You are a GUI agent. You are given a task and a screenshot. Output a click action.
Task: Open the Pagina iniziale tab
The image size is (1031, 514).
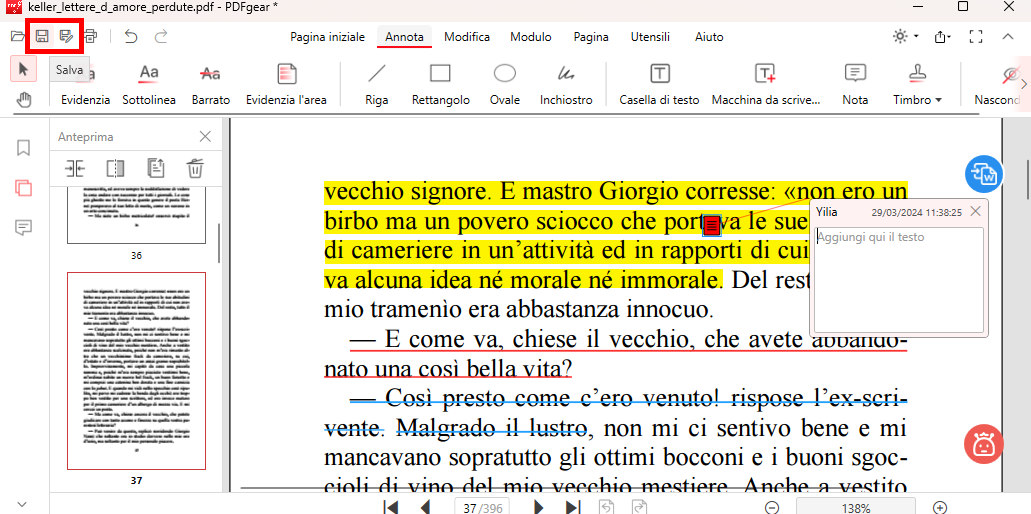(x=328, y=37)
